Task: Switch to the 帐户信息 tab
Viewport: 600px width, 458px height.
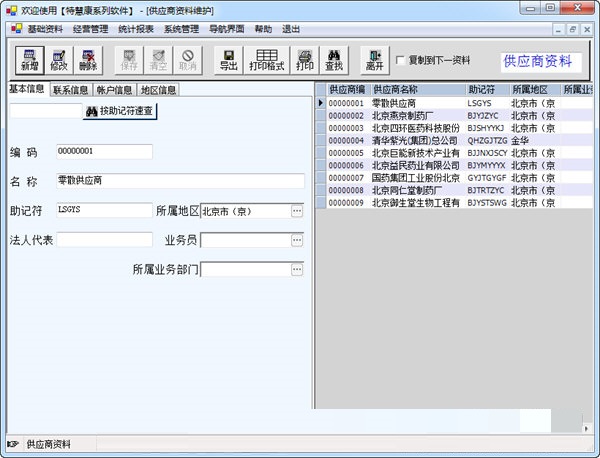Action: click(x=114, y=90)
